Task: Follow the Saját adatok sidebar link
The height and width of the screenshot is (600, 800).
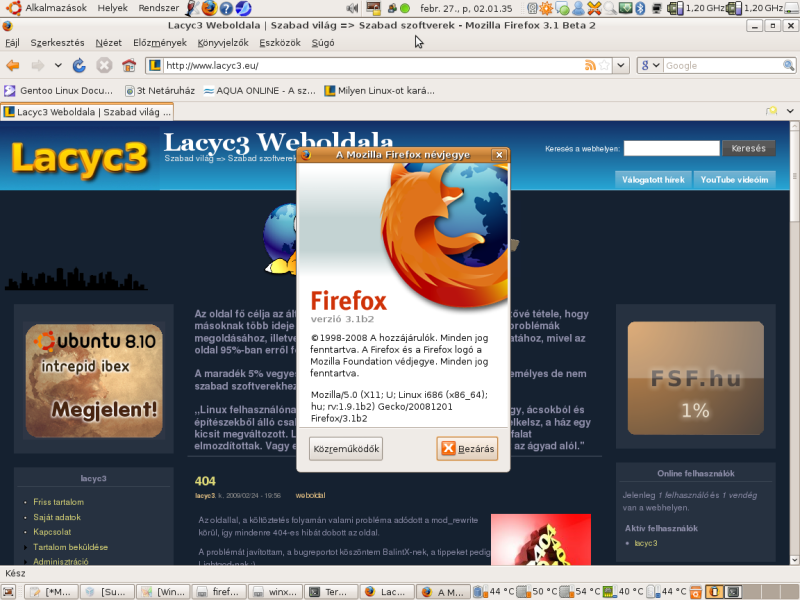Action: 57,517
